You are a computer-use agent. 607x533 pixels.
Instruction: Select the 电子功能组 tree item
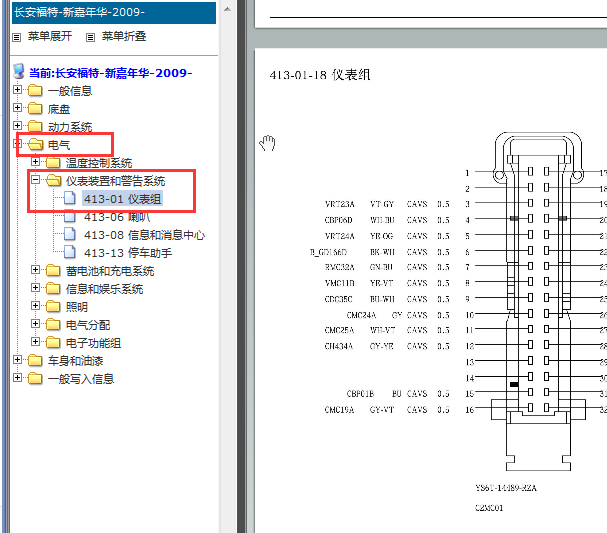click(93, 343)
